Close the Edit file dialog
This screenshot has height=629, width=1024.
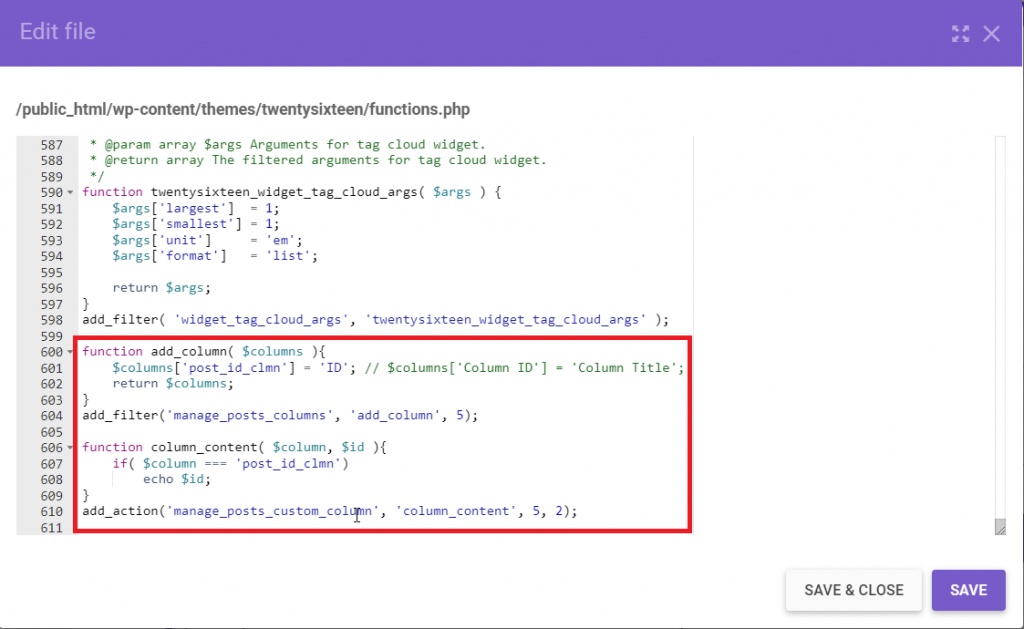[x=992, y=33]
